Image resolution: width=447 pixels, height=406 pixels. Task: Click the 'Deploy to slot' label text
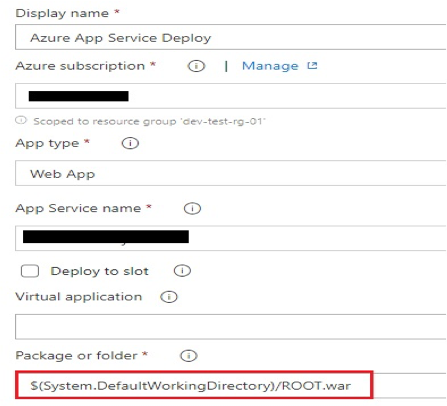(99, 271)
